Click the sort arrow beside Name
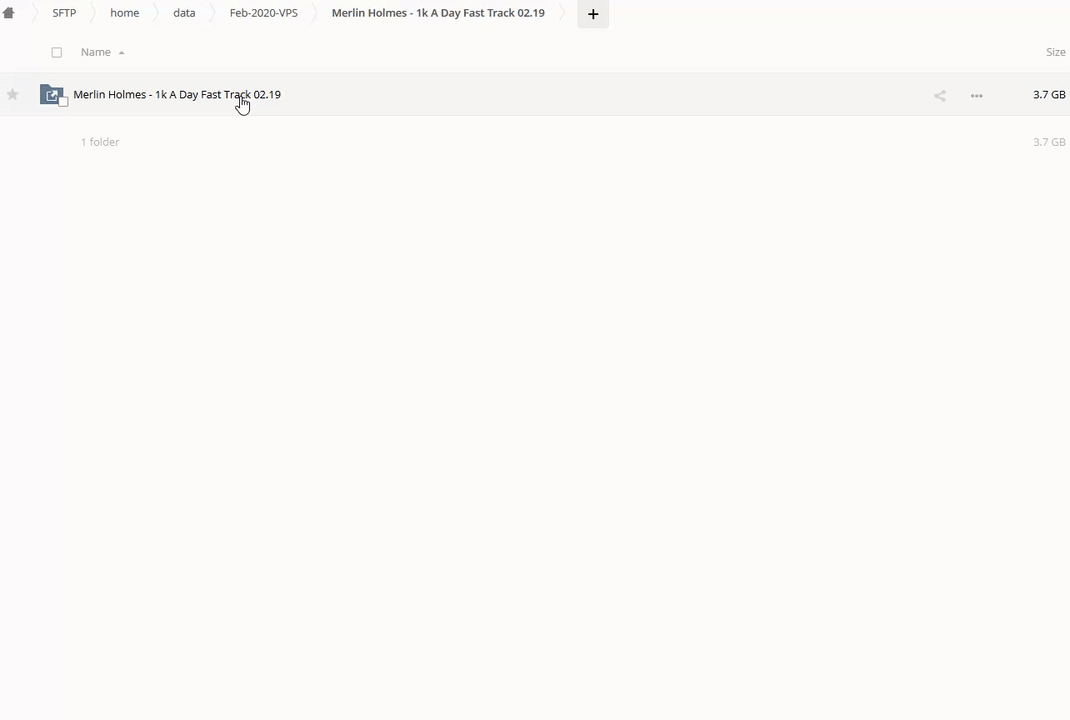This screenshot has height=720, width=1070. pos(121,53)
